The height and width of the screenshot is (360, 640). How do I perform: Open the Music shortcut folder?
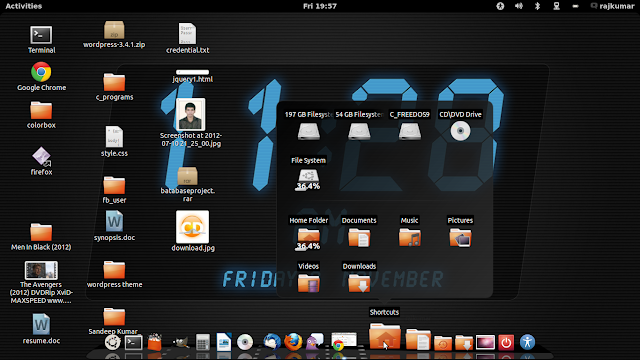[x=409, y=237]
